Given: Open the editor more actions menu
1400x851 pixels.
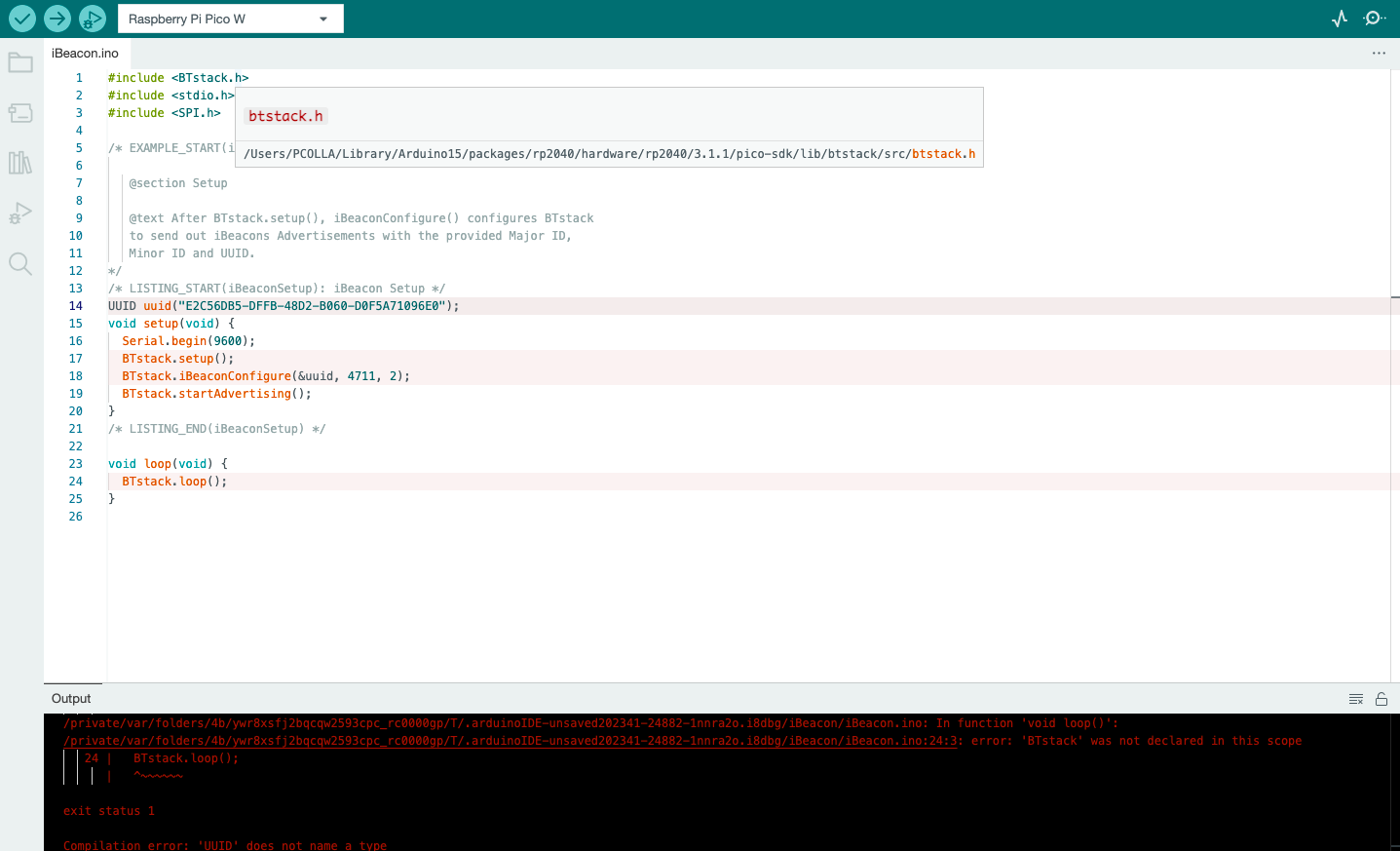Looking at the screenshot, I should pos(1379,53).
